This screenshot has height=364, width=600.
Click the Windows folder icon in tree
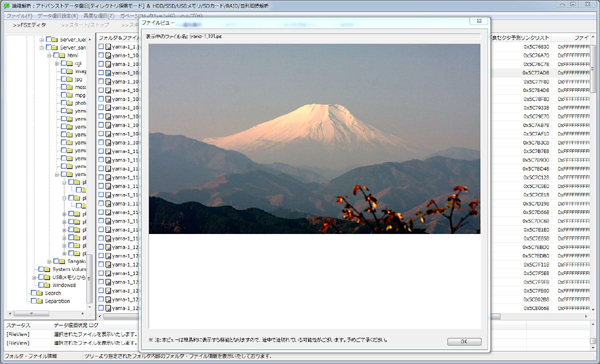pyautogui.click(x=47, y=285)
